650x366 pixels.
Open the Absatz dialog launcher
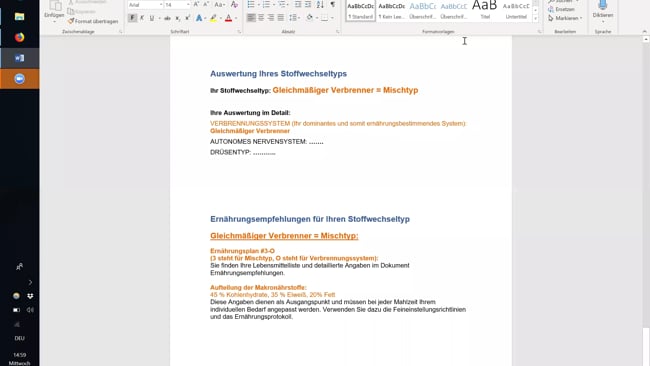(x=338, y=32)
